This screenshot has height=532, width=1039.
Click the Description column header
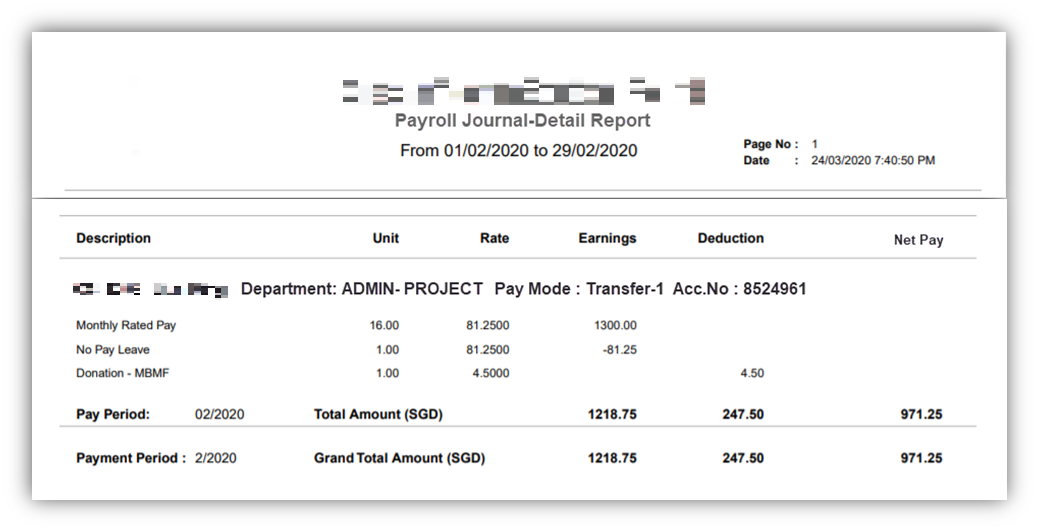pos(113,239)
